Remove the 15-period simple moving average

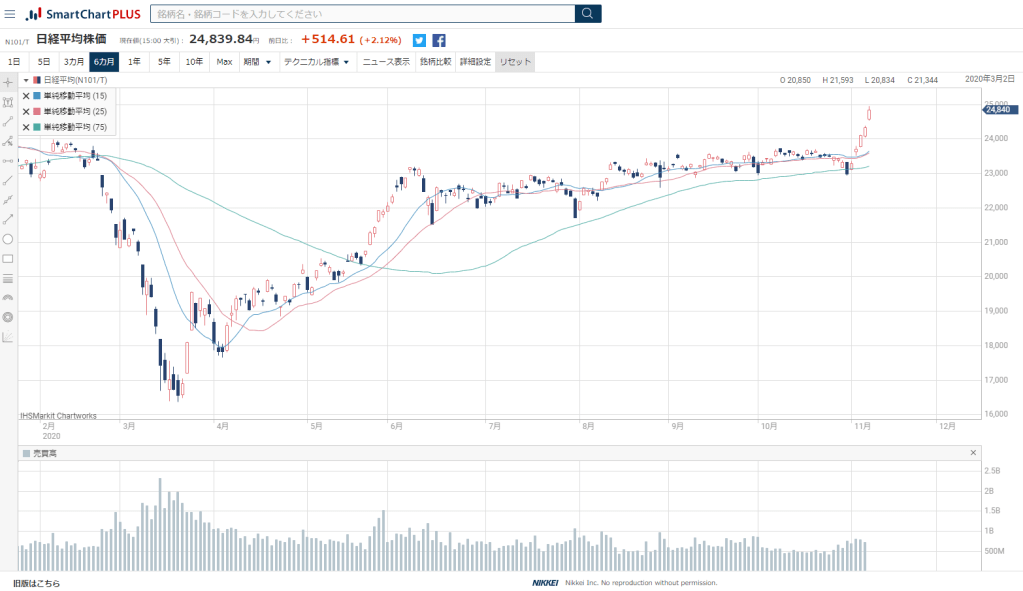[x=26, y=96]
